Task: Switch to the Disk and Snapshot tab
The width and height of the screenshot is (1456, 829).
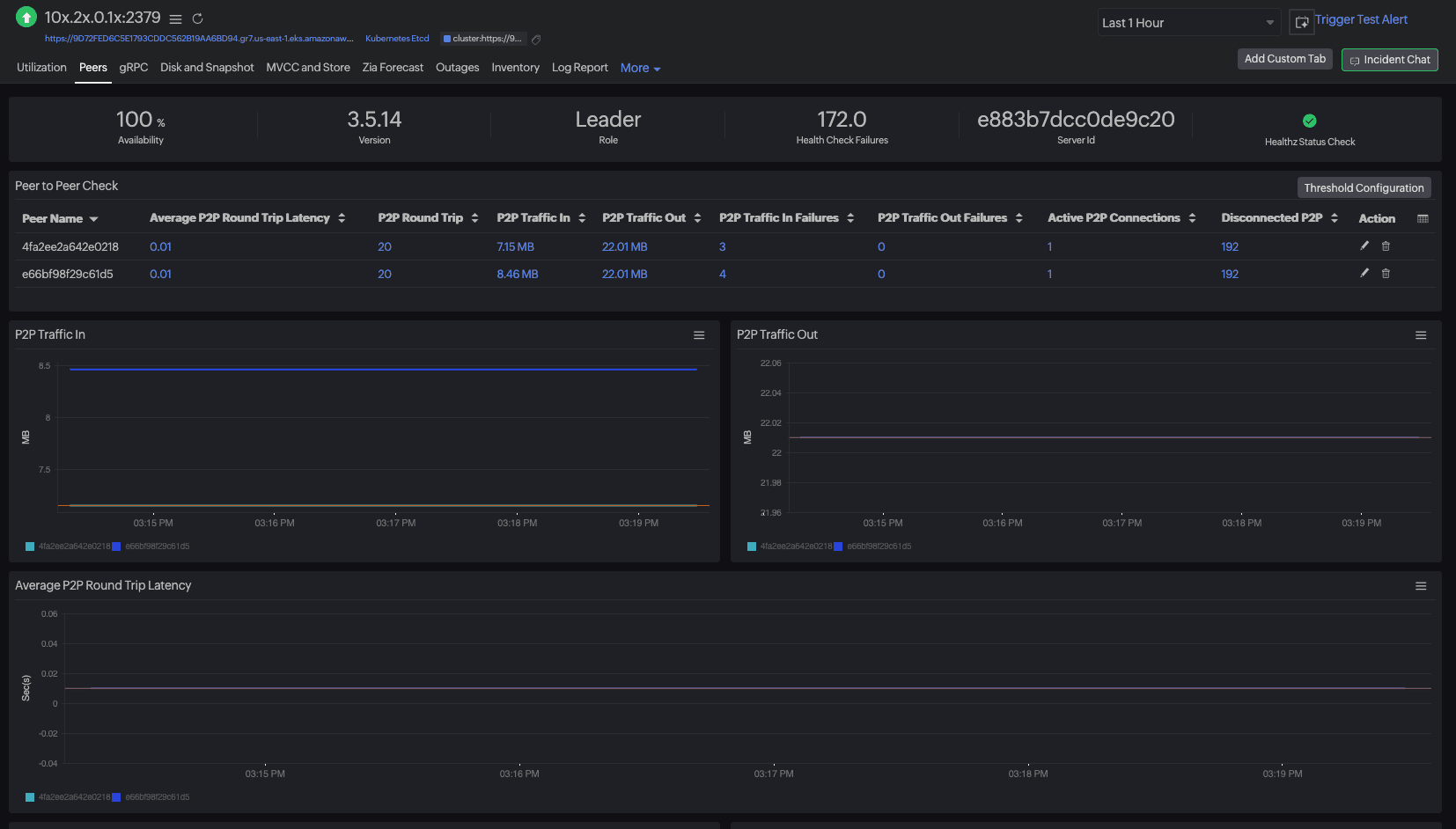Action: tap(207, 67)
